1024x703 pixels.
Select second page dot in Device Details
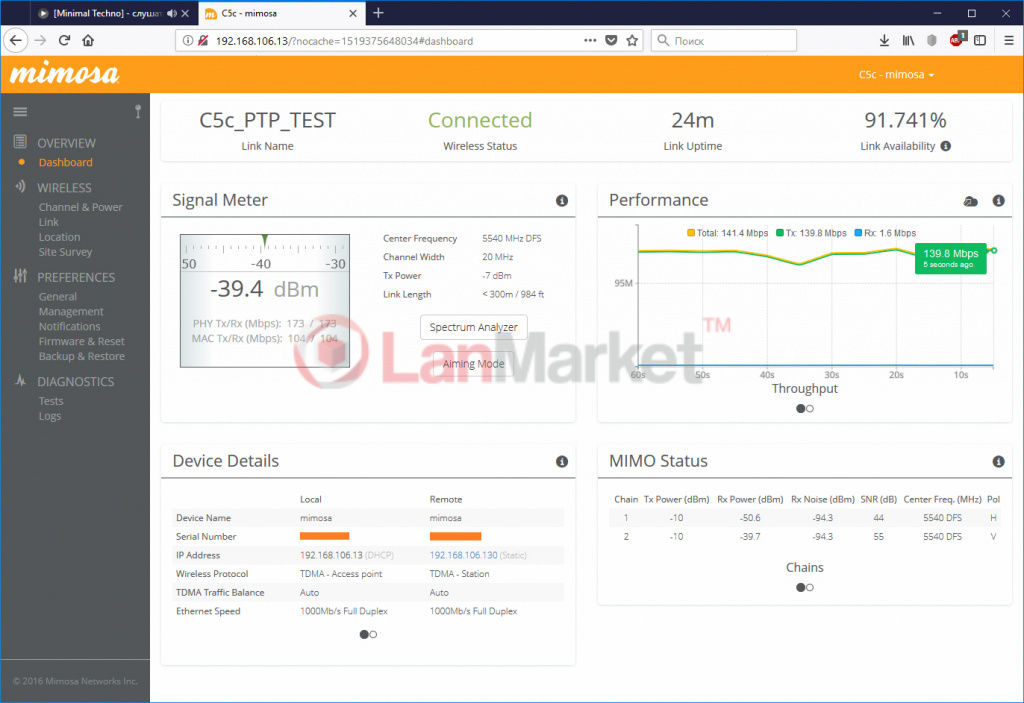pyautogui.click(x=373, y=634)
